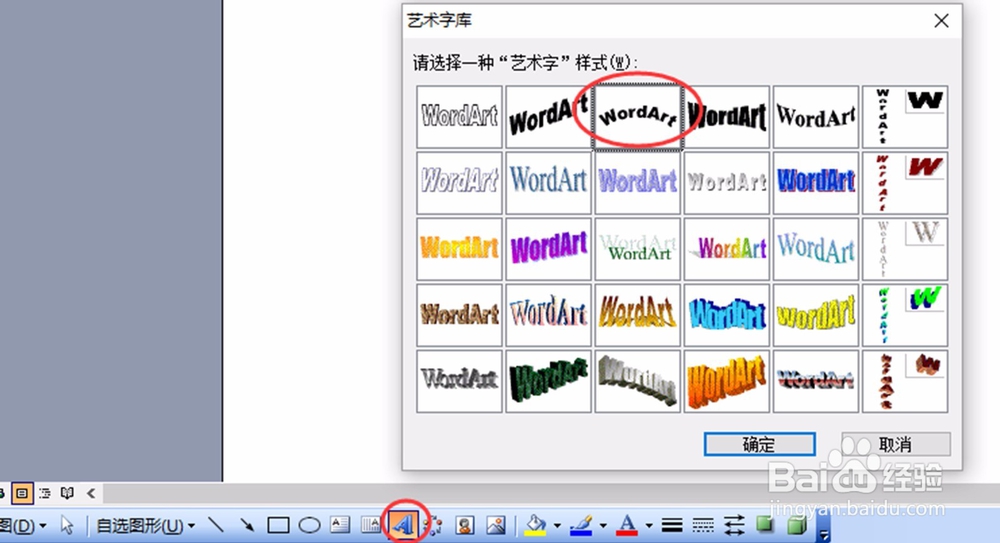The width and height of the screenshot is (1000, 543).
Task: Apply fill color with paint bucket
Action: tap(535, 525)
